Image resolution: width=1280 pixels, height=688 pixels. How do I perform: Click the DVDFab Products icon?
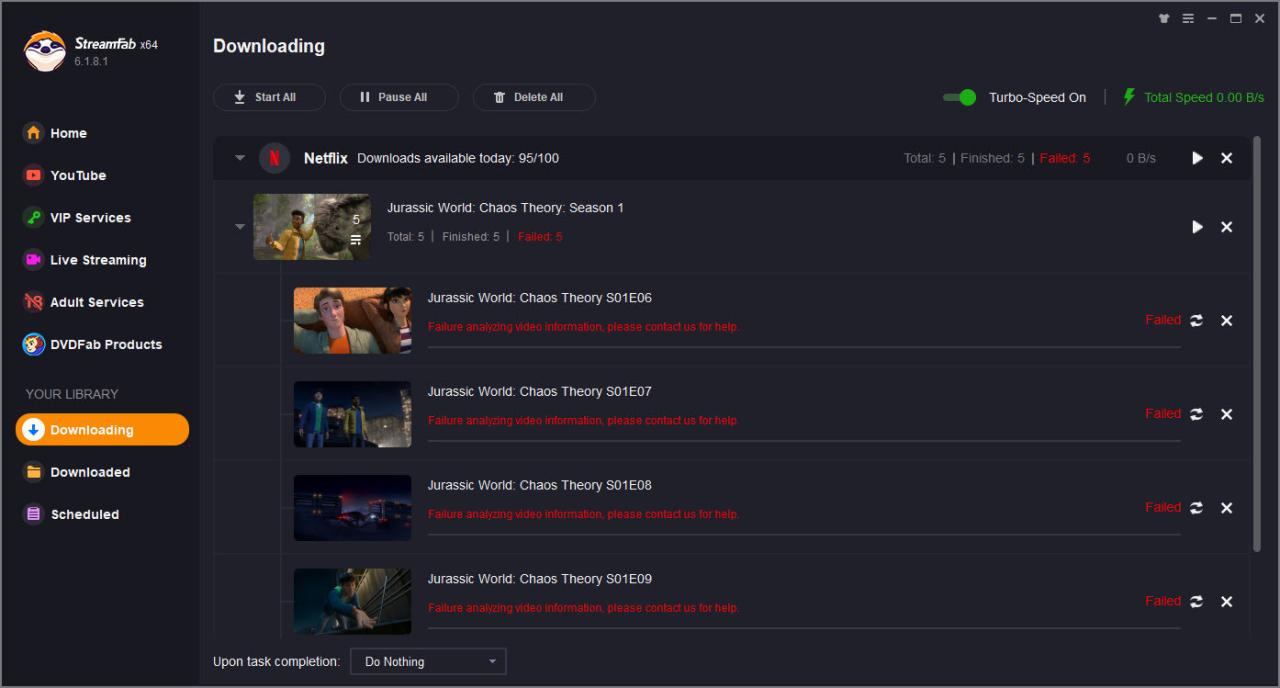34,344
